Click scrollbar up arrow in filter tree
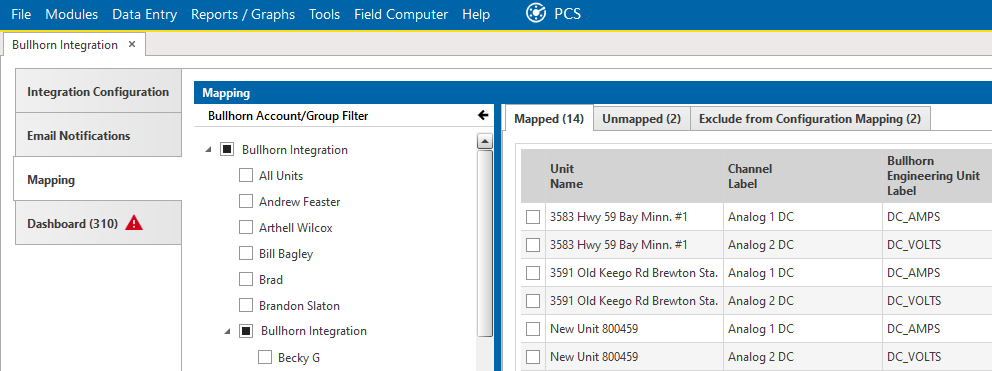This screenshot has width=992, height=371. click(485, 142)
